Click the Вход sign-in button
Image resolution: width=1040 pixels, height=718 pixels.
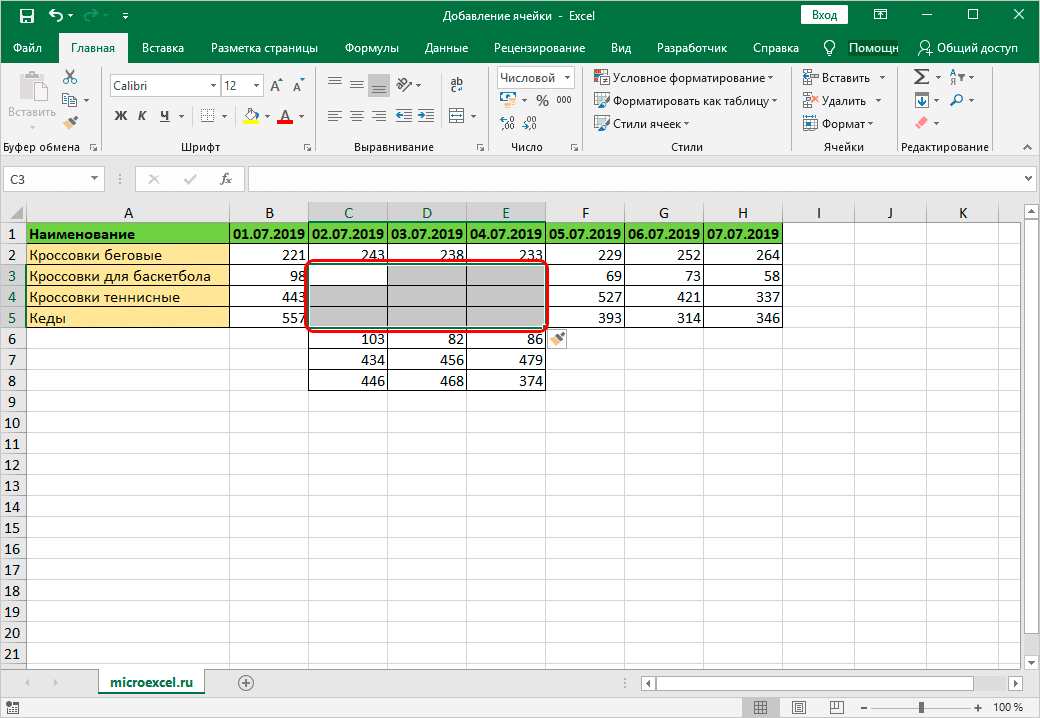pos(824,15)
